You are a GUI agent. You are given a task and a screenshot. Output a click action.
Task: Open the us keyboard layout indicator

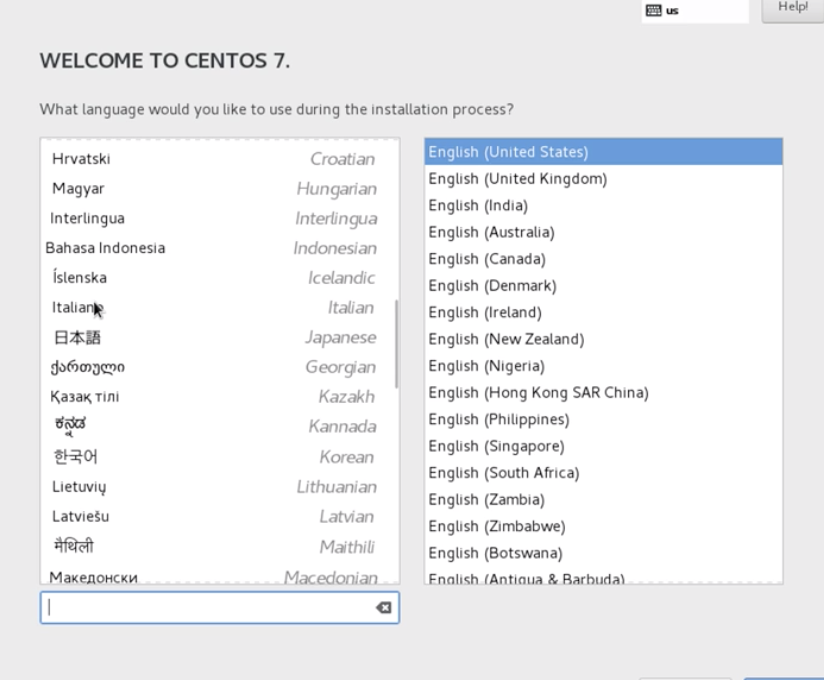(695, 11)
